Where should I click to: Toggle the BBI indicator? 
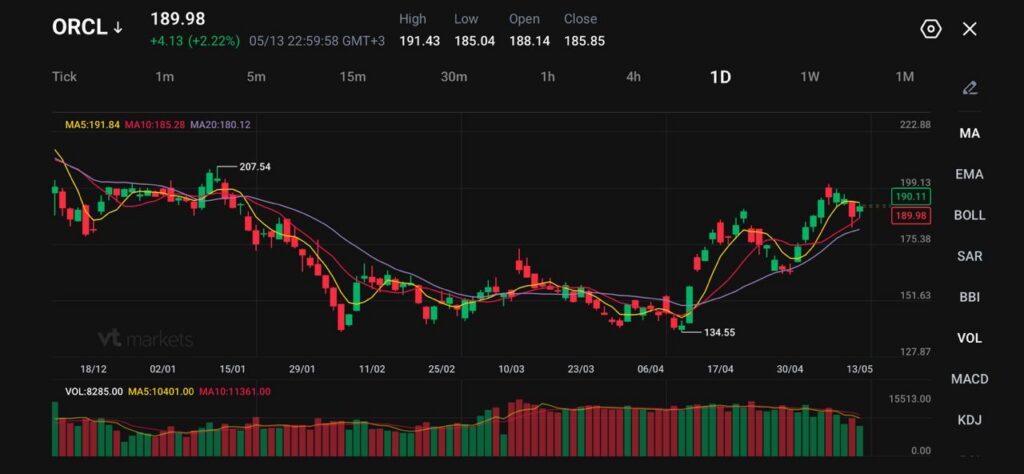pyautogui.click(x=970, y=297)
